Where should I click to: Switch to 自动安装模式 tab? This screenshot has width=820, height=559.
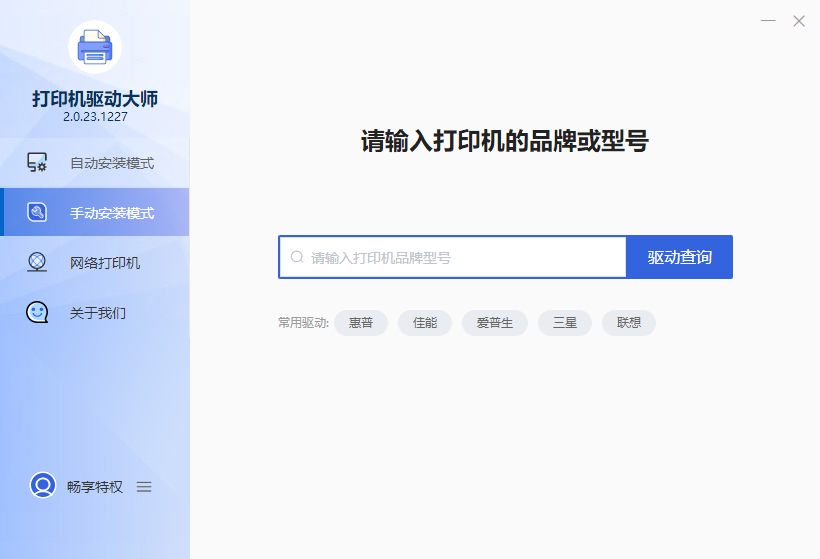[95, 163]
